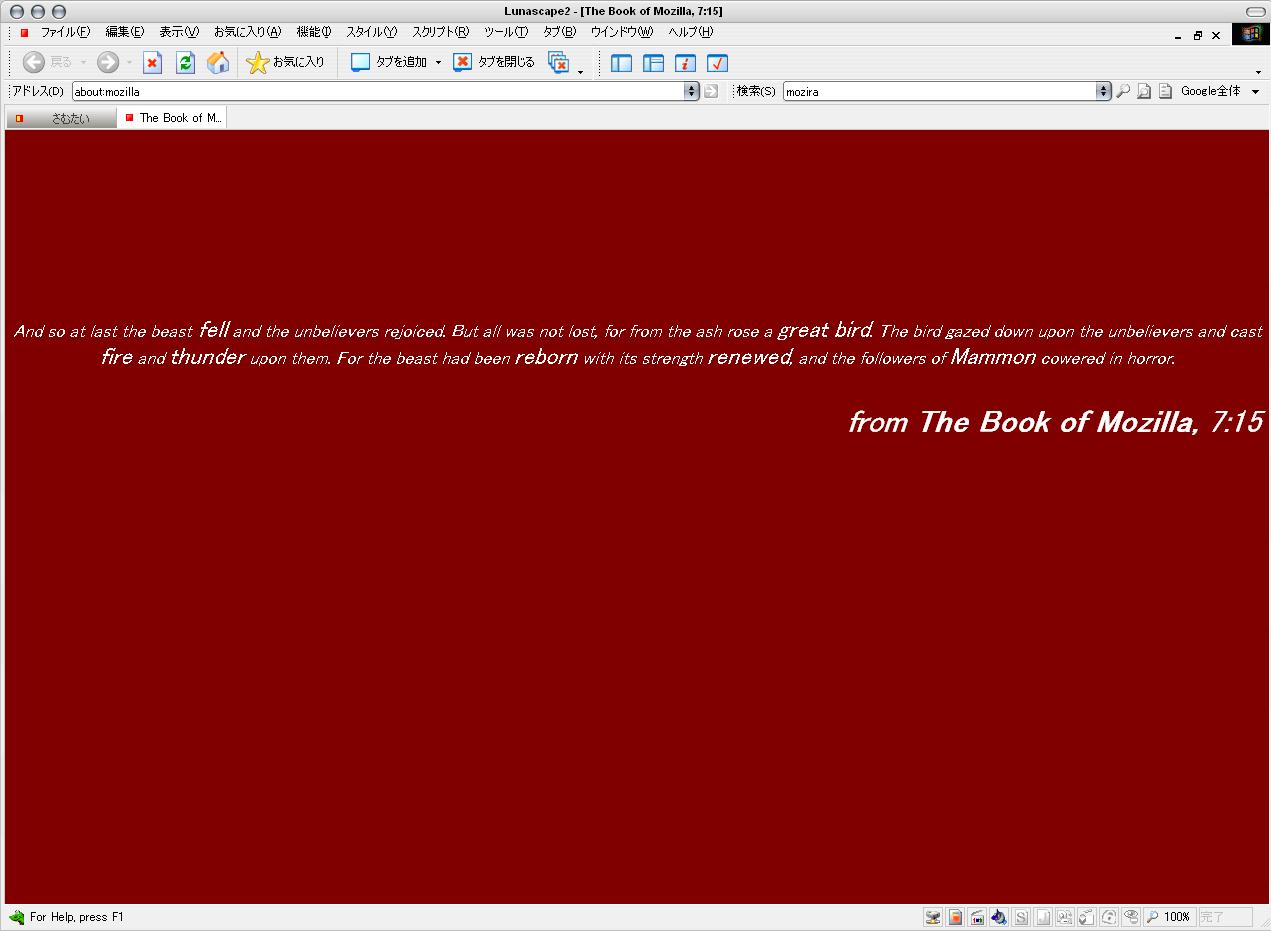Expand the Google全体 search engine dropdown
Viewport: 1271px width, 931px height.
coord(1256,92)
